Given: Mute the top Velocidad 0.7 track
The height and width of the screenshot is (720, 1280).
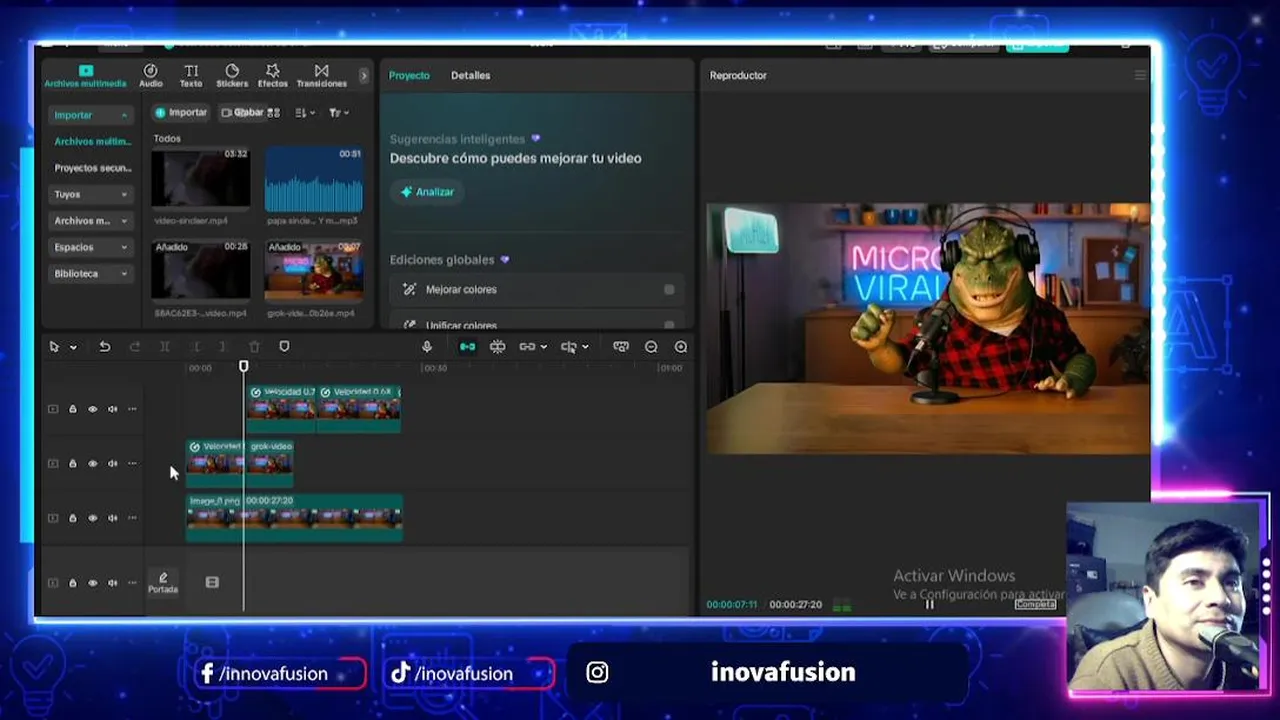Looking at the screenshot, I should (112, 409).
